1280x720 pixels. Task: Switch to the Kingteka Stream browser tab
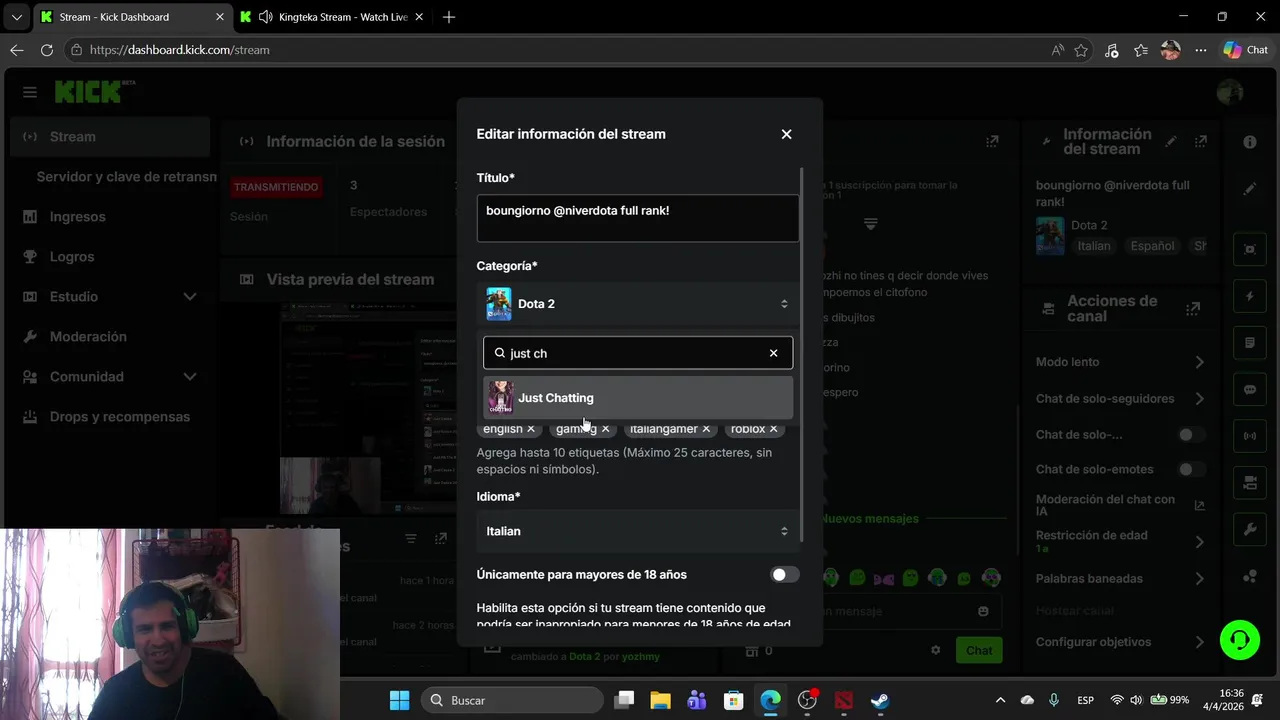click(x=332, y=17)
